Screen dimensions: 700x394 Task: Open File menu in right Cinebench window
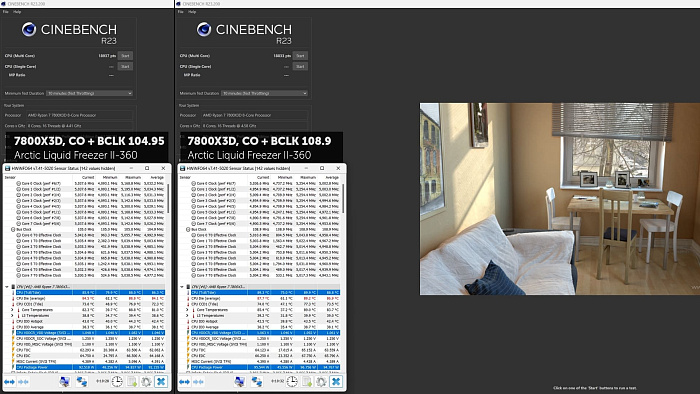(x=180, y=12)
